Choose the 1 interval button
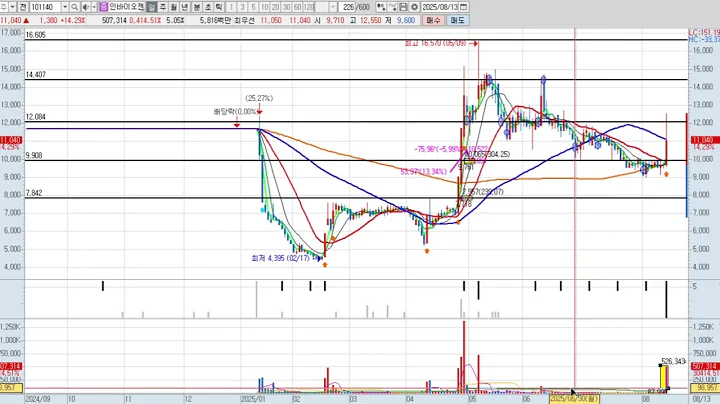This screenshot has width=720, height=404. click(231, 7)
